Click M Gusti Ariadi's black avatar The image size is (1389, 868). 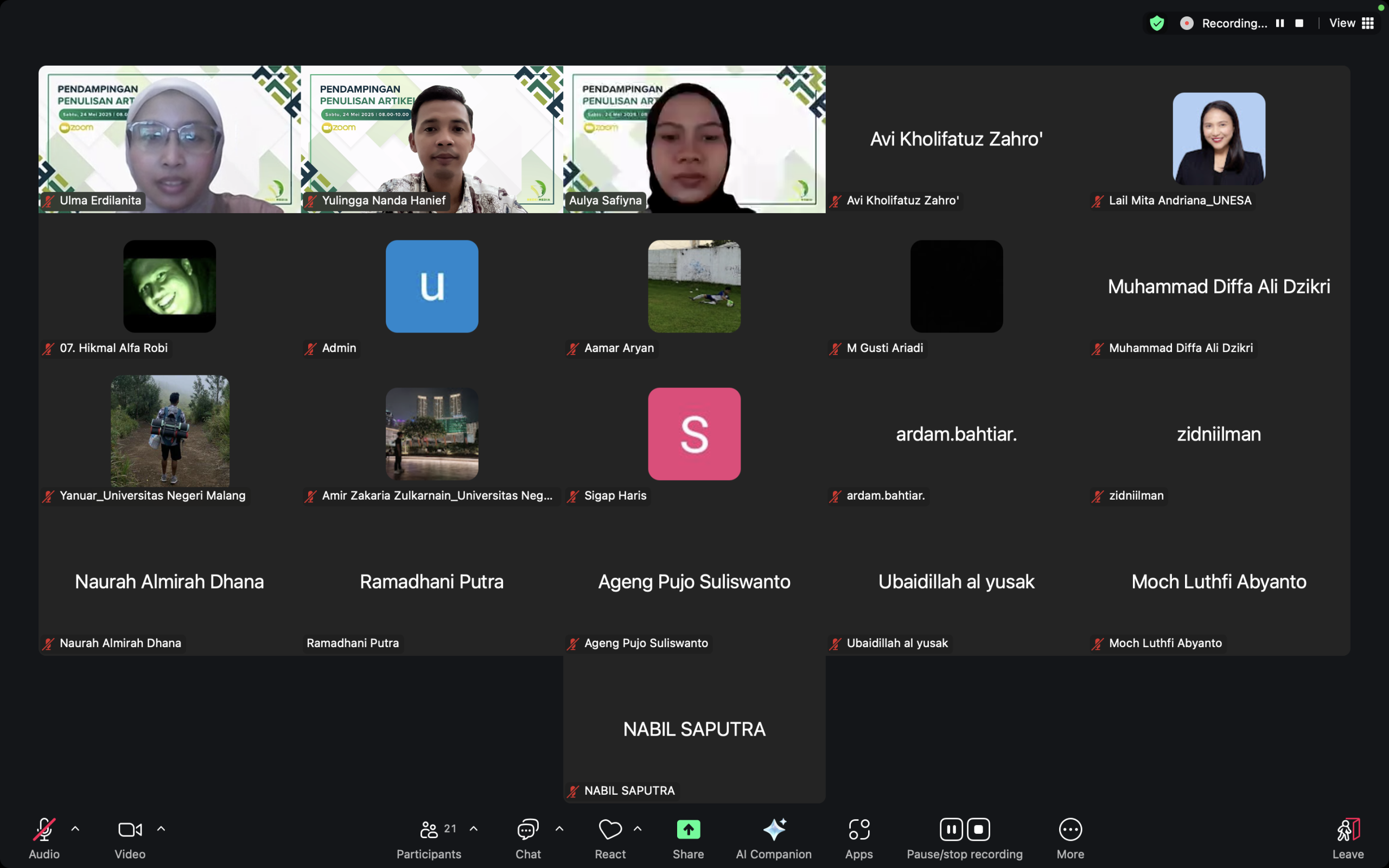pyautogui.click(x=957, y=286)
